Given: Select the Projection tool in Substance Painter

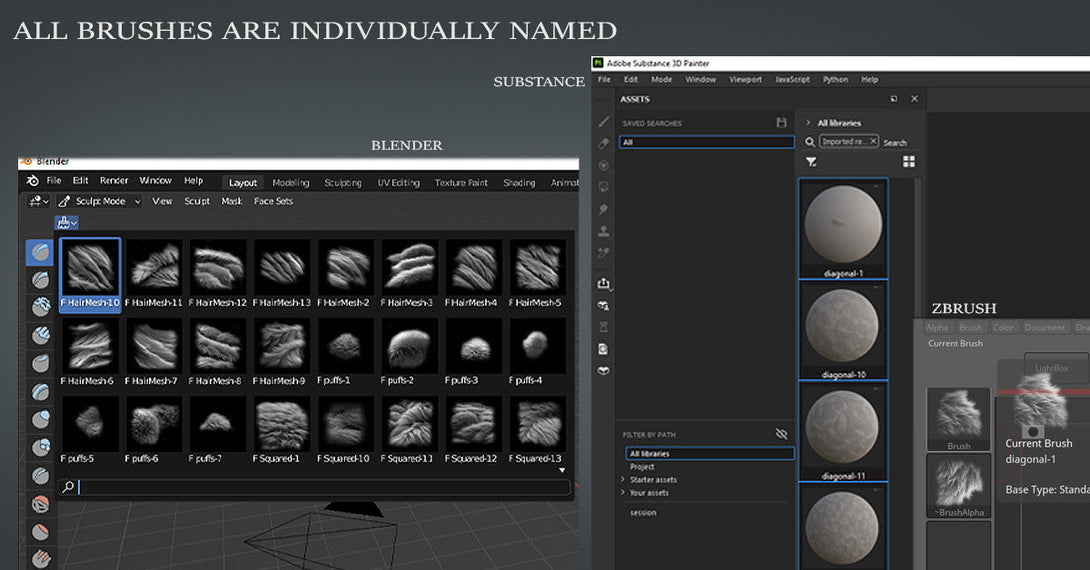Looking at the screenshot, I should coord(603,165).
